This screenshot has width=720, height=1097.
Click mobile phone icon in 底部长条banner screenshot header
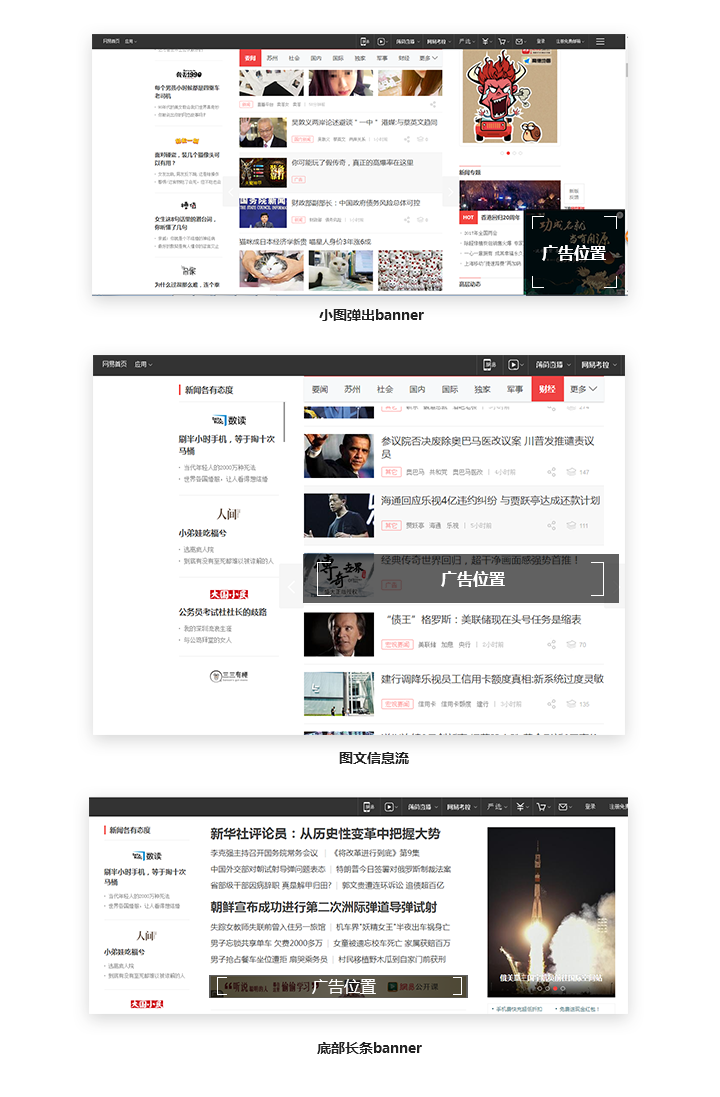(368, 807)
